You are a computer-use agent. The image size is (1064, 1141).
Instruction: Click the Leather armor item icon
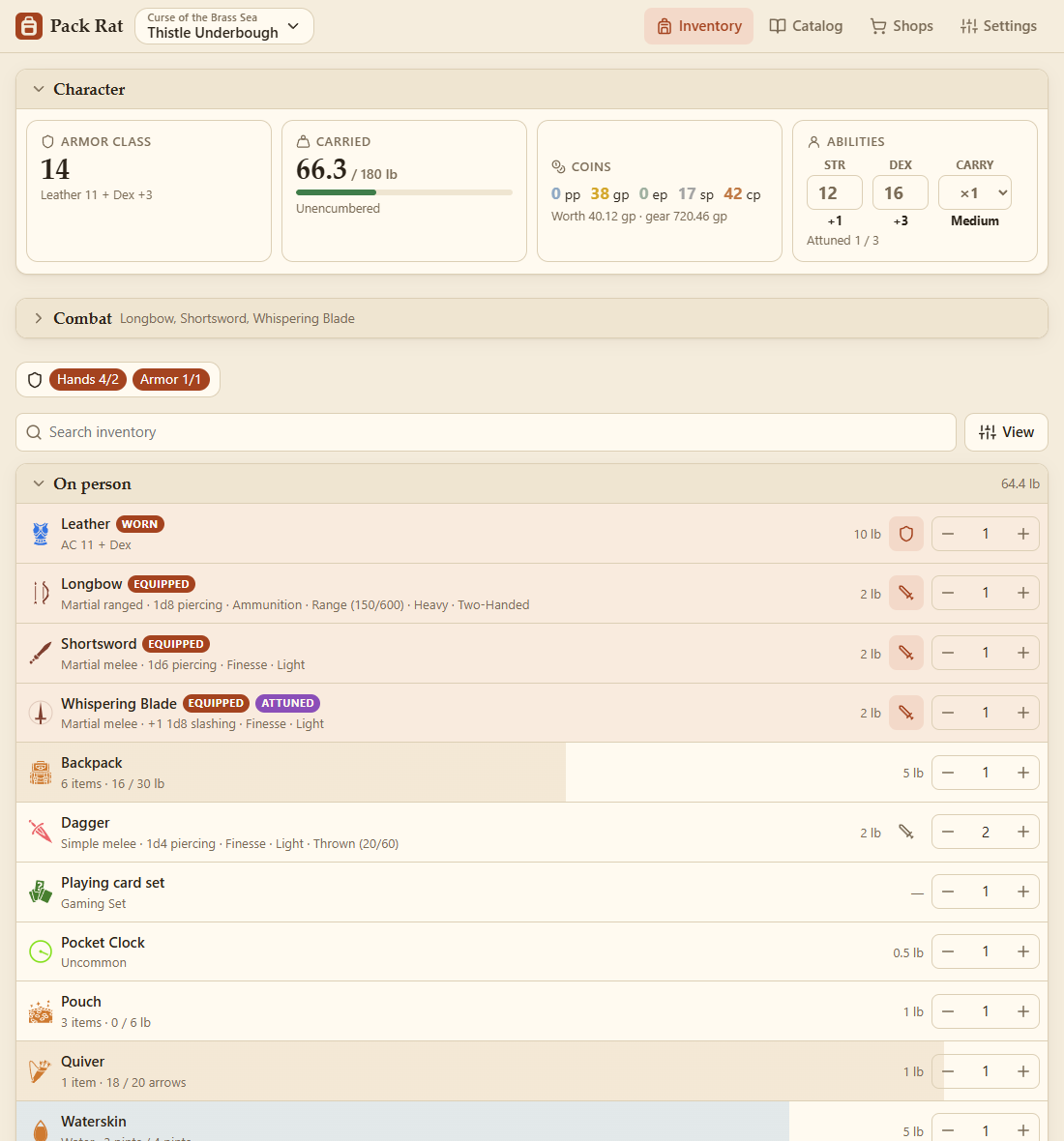point(41,534)
